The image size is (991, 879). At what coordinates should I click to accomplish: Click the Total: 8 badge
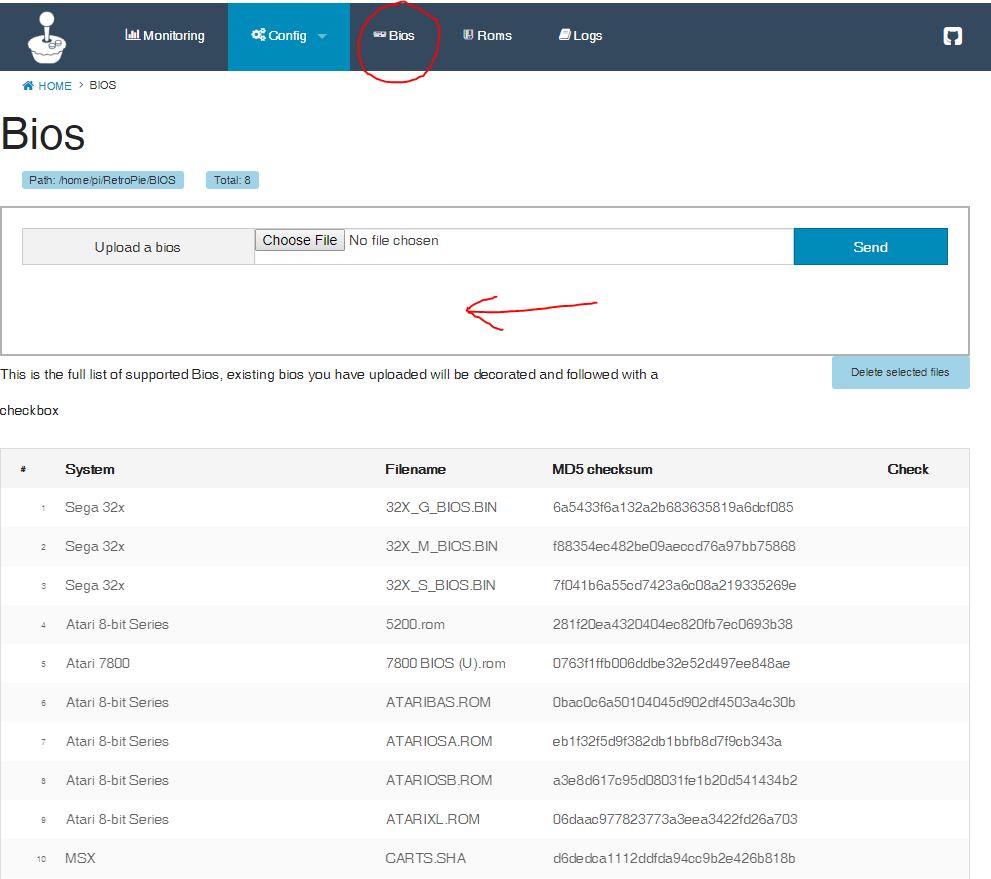coord(233,181)
